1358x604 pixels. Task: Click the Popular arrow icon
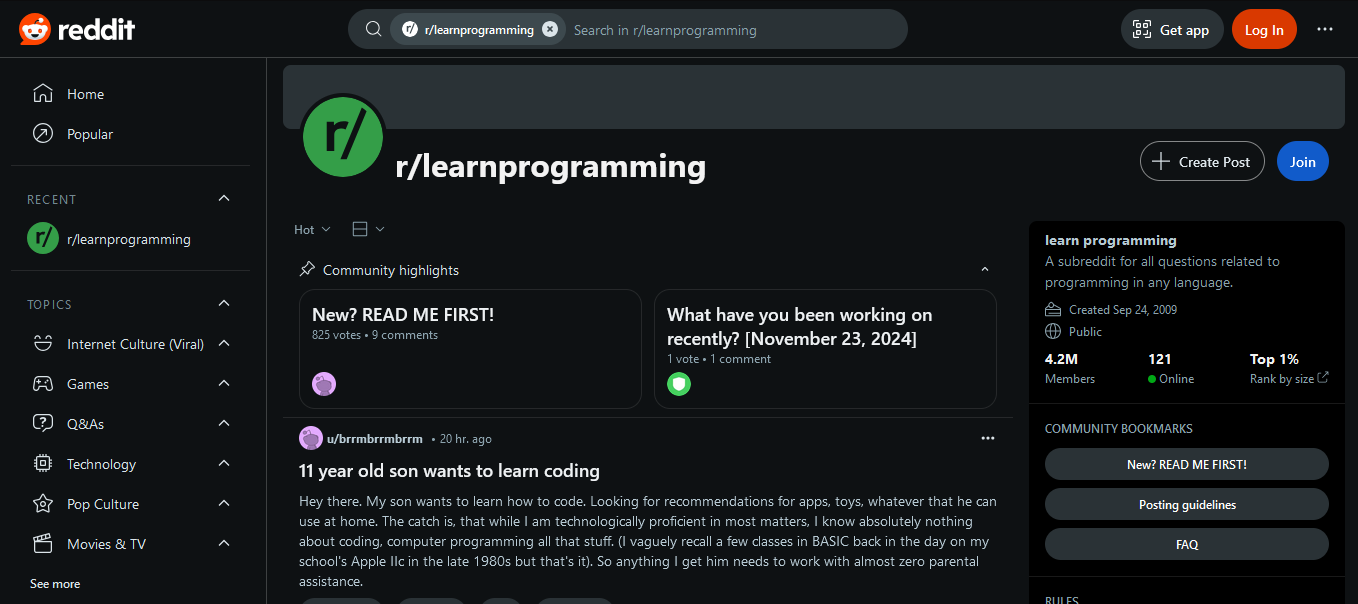tap(42, 134)
